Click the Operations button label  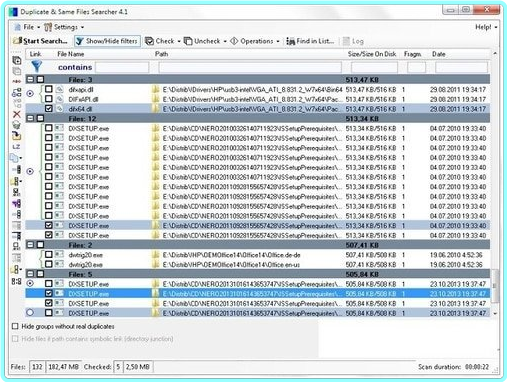257,41
